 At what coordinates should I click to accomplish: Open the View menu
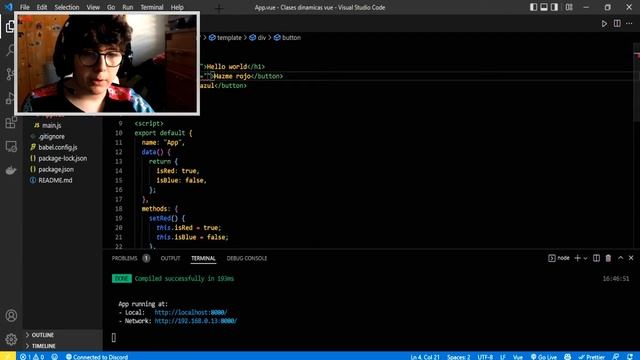pos(93,7)
